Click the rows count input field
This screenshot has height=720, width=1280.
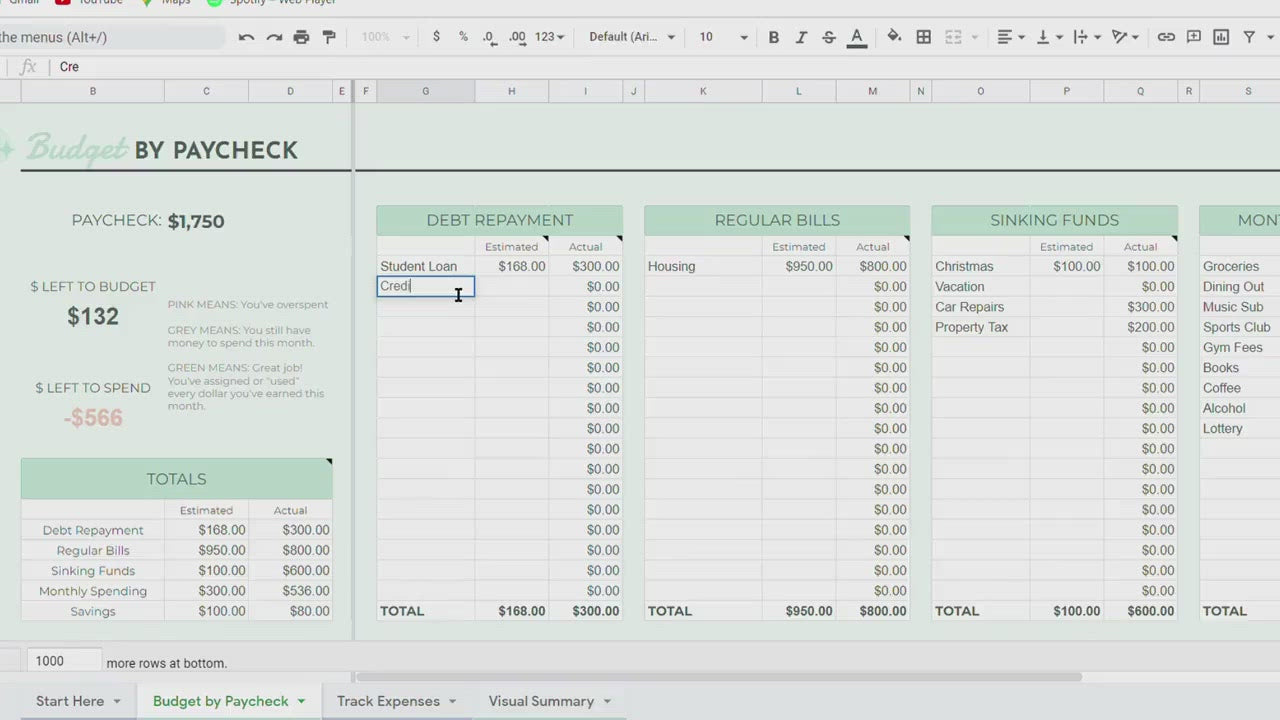(64, 661)
